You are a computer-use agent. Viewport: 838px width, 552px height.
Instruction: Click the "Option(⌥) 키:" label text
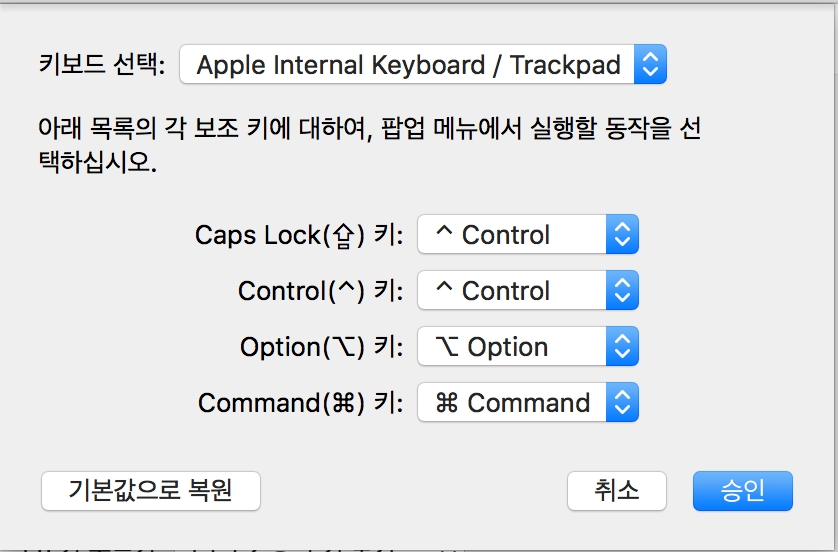(x=322, y=347)
